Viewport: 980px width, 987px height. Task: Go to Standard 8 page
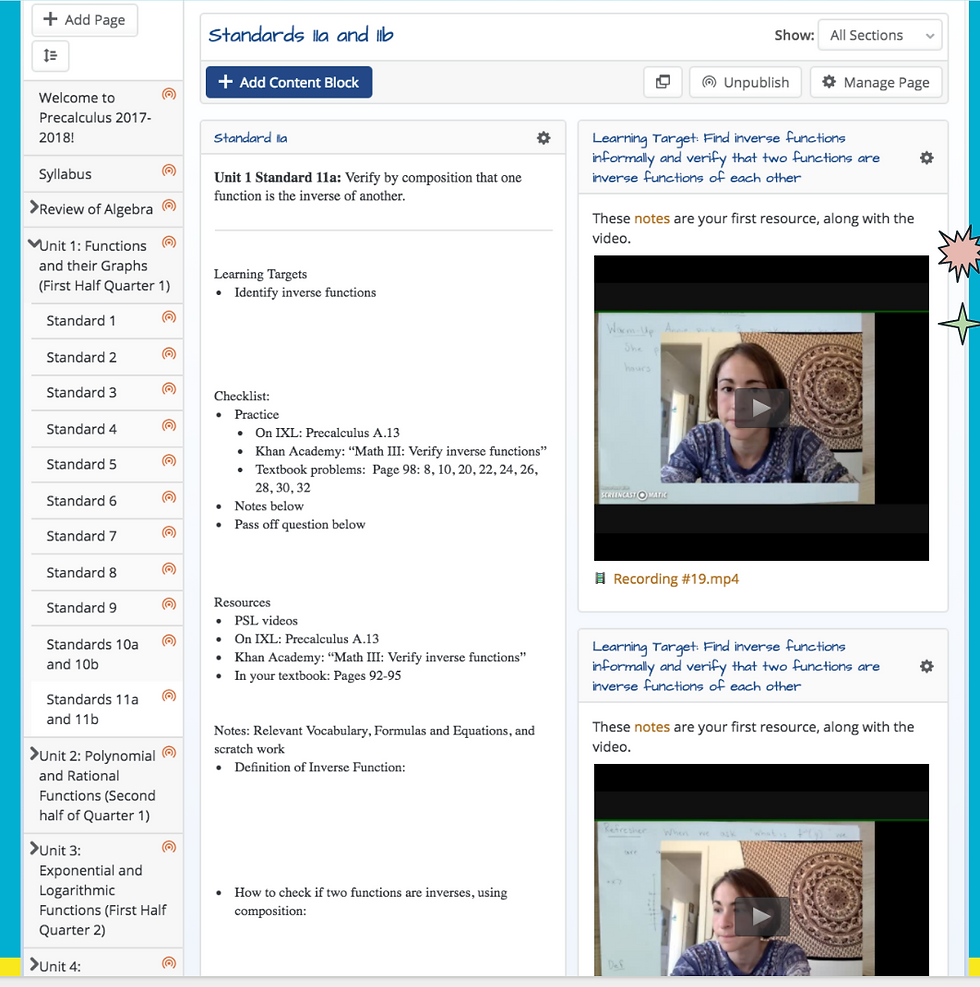81,573
